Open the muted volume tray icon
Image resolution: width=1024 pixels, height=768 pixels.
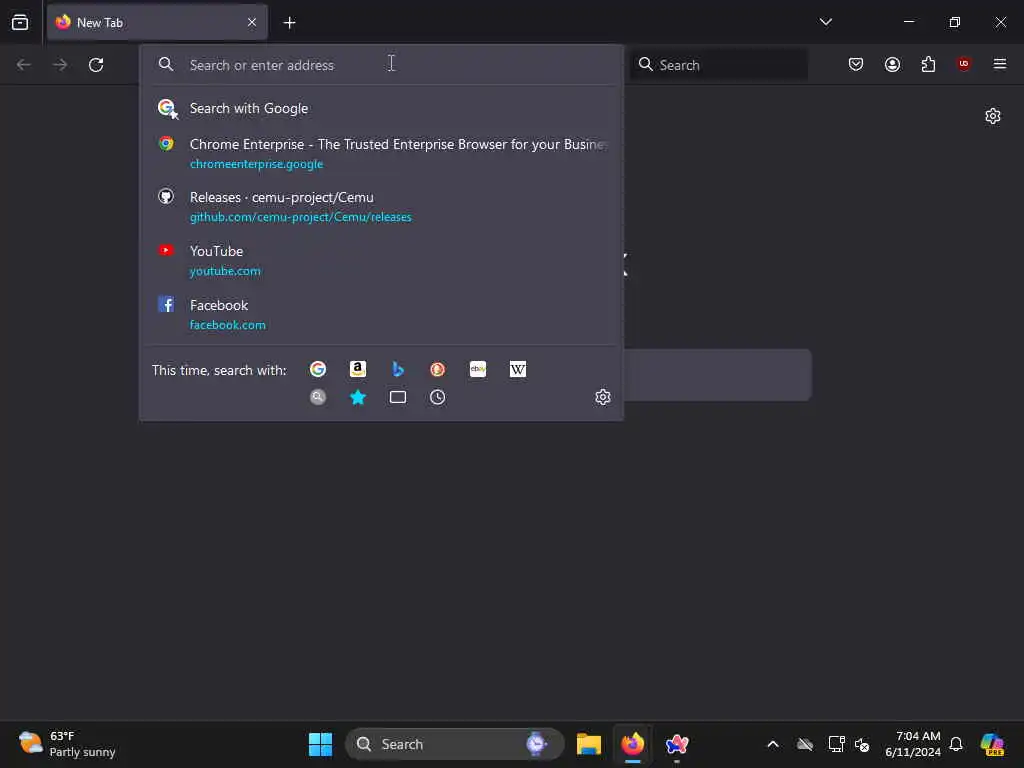(x=862, y=744)
